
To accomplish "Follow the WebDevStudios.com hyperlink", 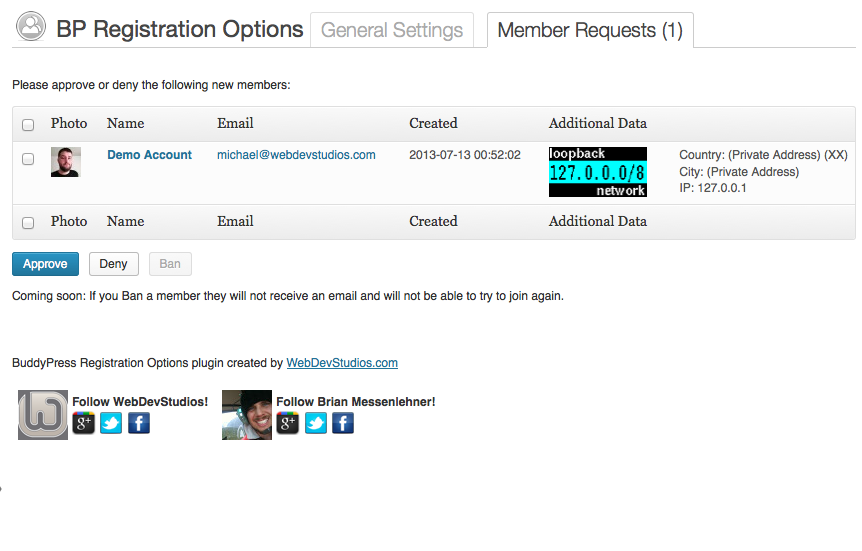I will [x=342, y=363].
